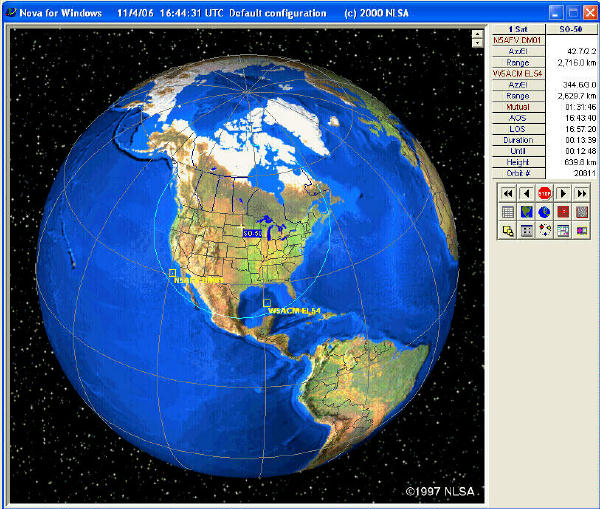Click the Mutual row label

coord(518,107)
